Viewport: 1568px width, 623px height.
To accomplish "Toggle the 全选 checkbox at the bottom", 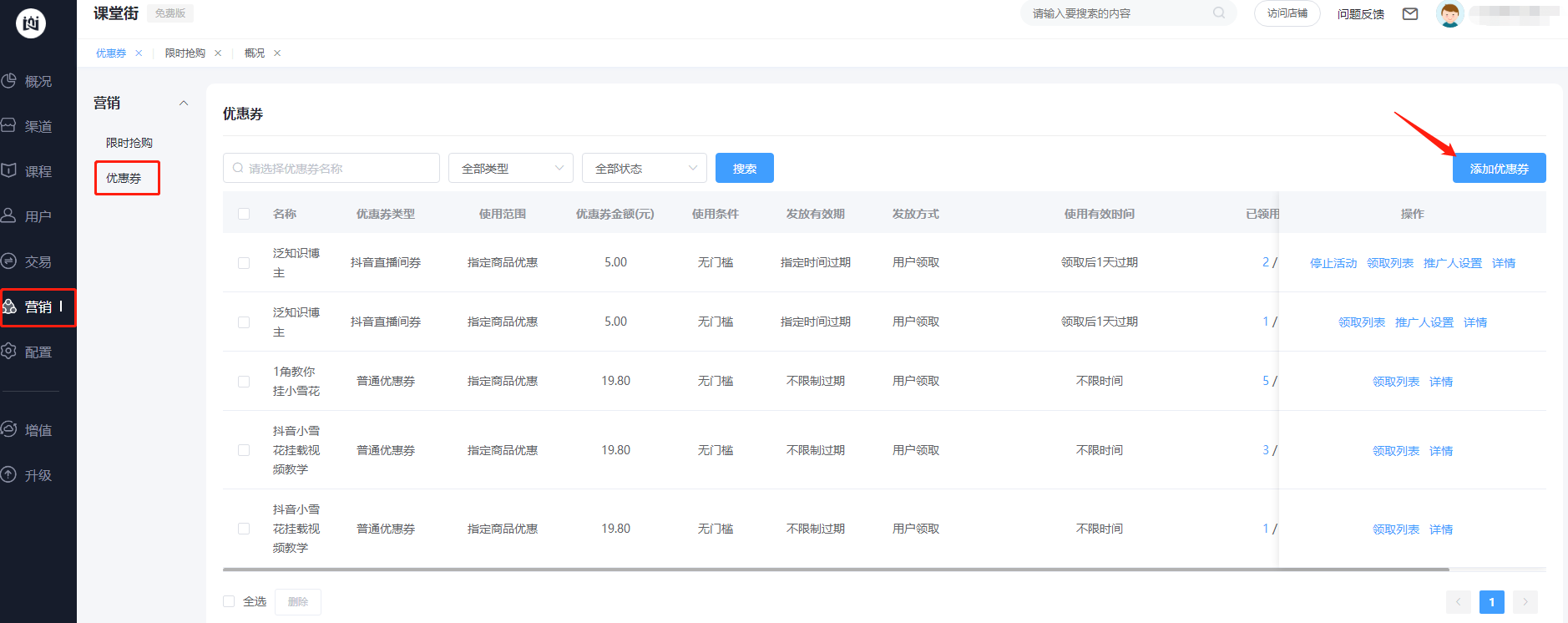I will [x=229, y=601].
